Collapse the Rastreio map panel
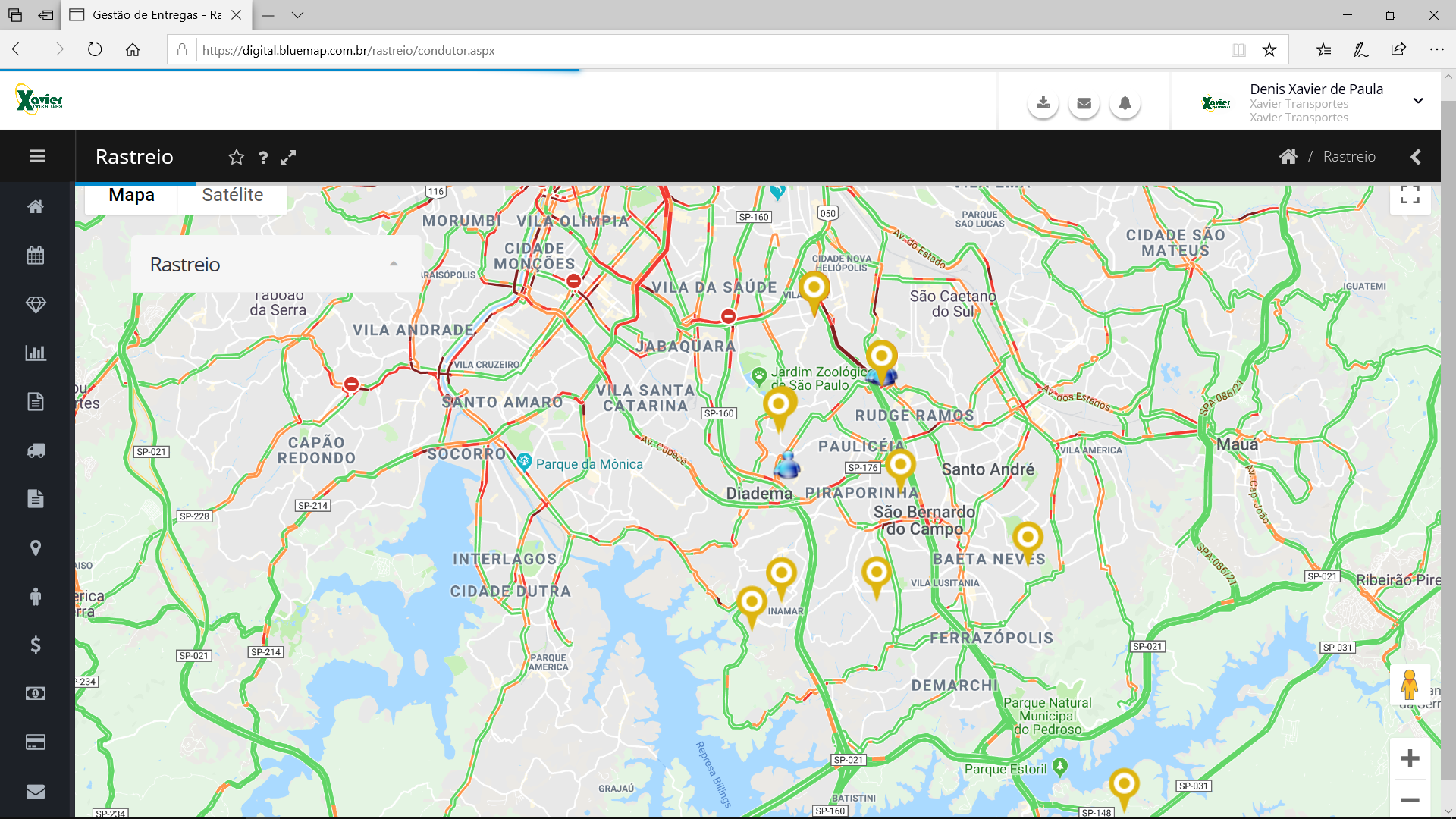The image size is (1456, 819). (394, 264)
